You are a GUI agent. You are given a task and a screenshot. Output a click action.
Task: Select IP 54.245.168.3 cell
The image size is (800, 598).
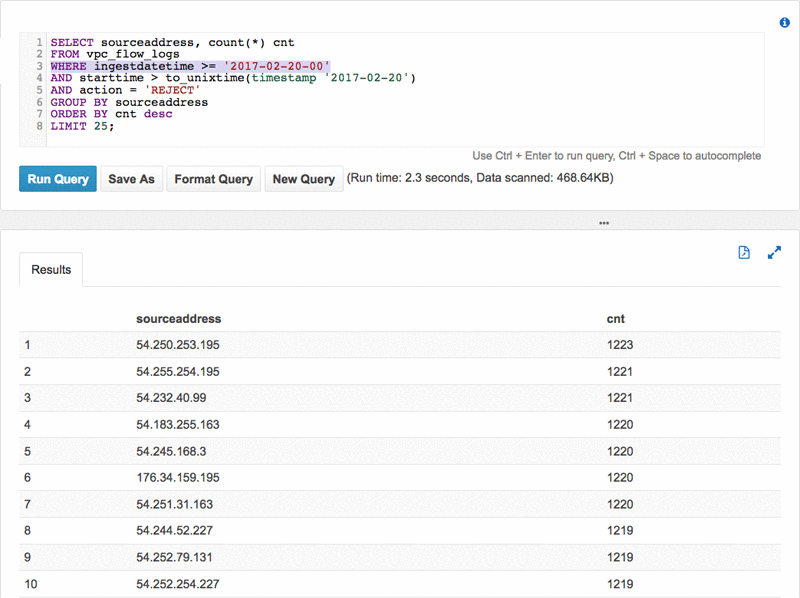click(x=171, y=451)
